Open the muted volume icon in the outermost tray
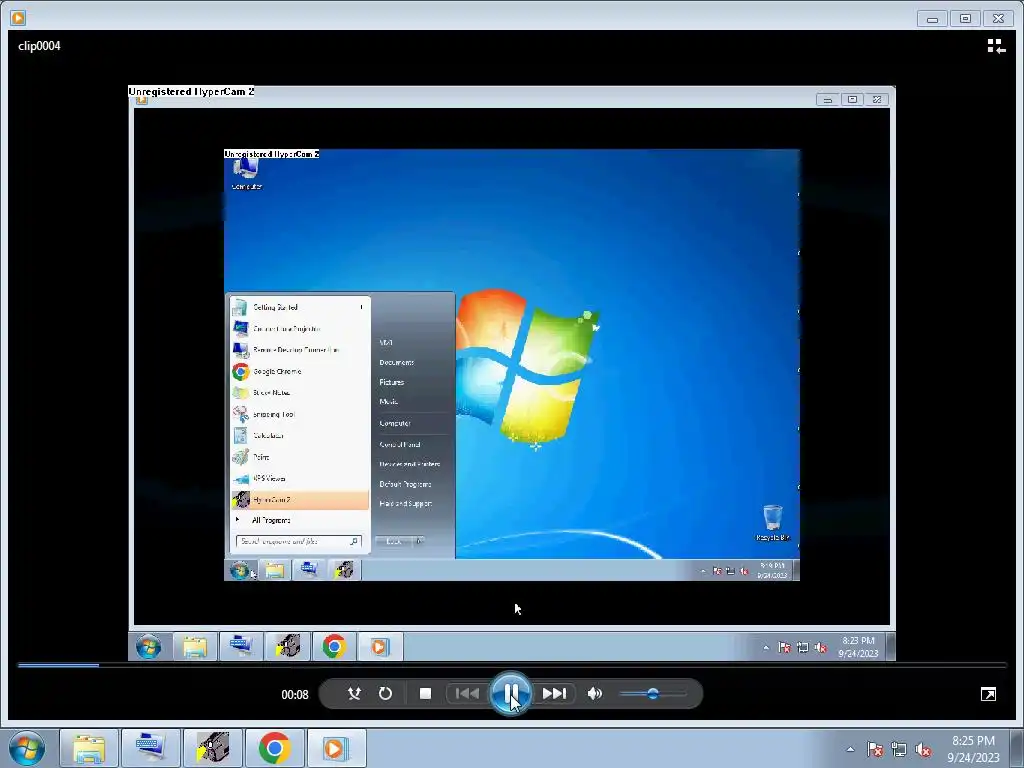Viewport: 1024px width, 768px height. click(x=923, y=749)
